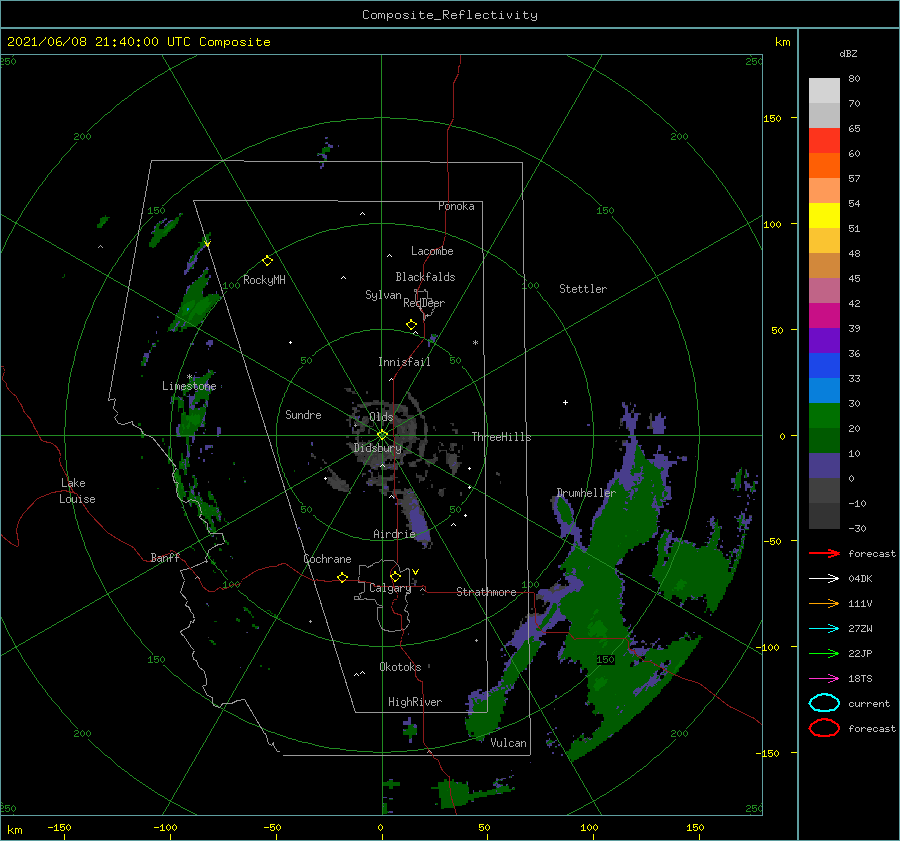Click the Sylvan label
Screen dimensions: 900x841
(383, 295)
